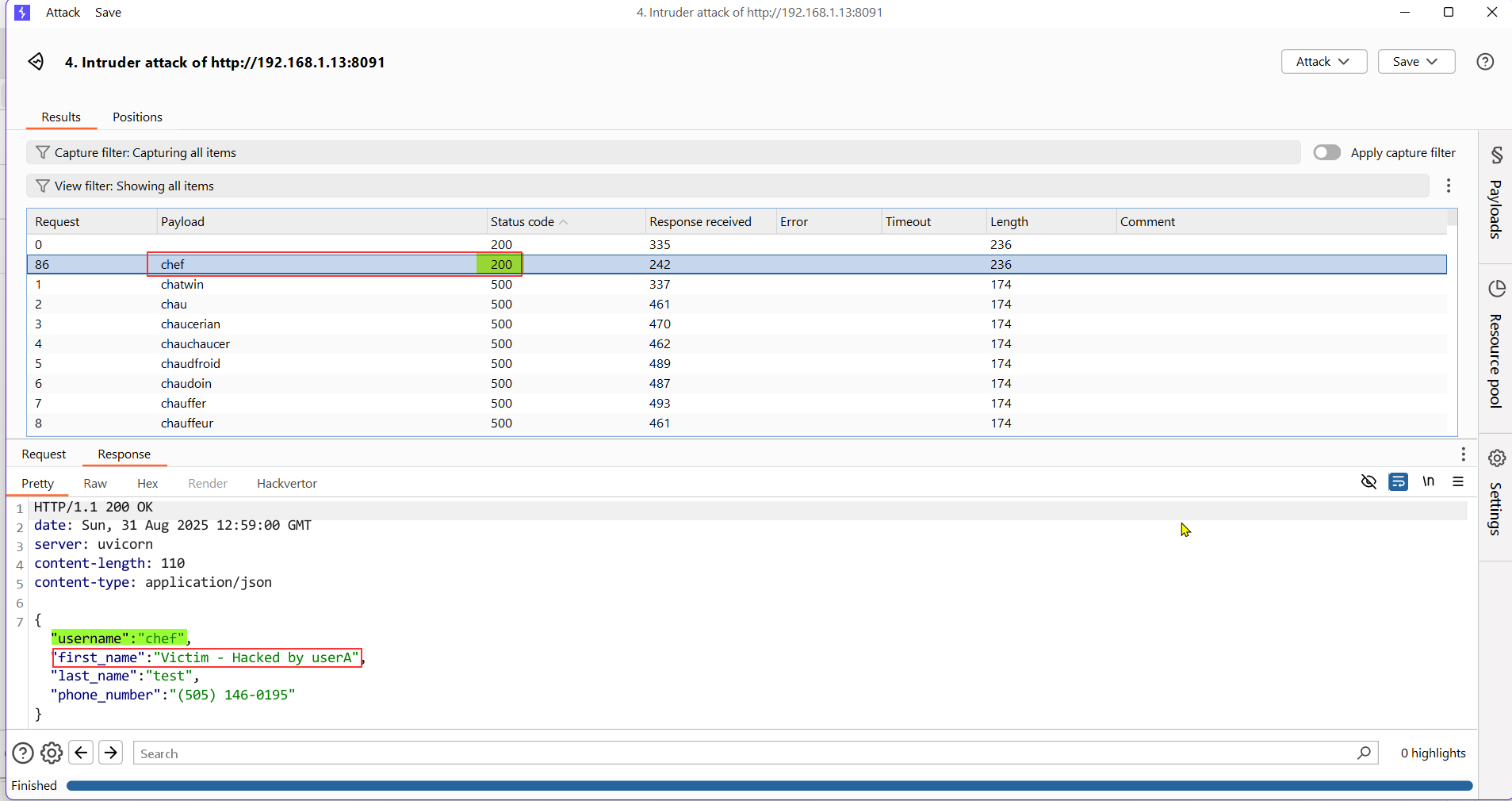Sort by the Response received column header
1512x801 pixels.
(710, 222)
